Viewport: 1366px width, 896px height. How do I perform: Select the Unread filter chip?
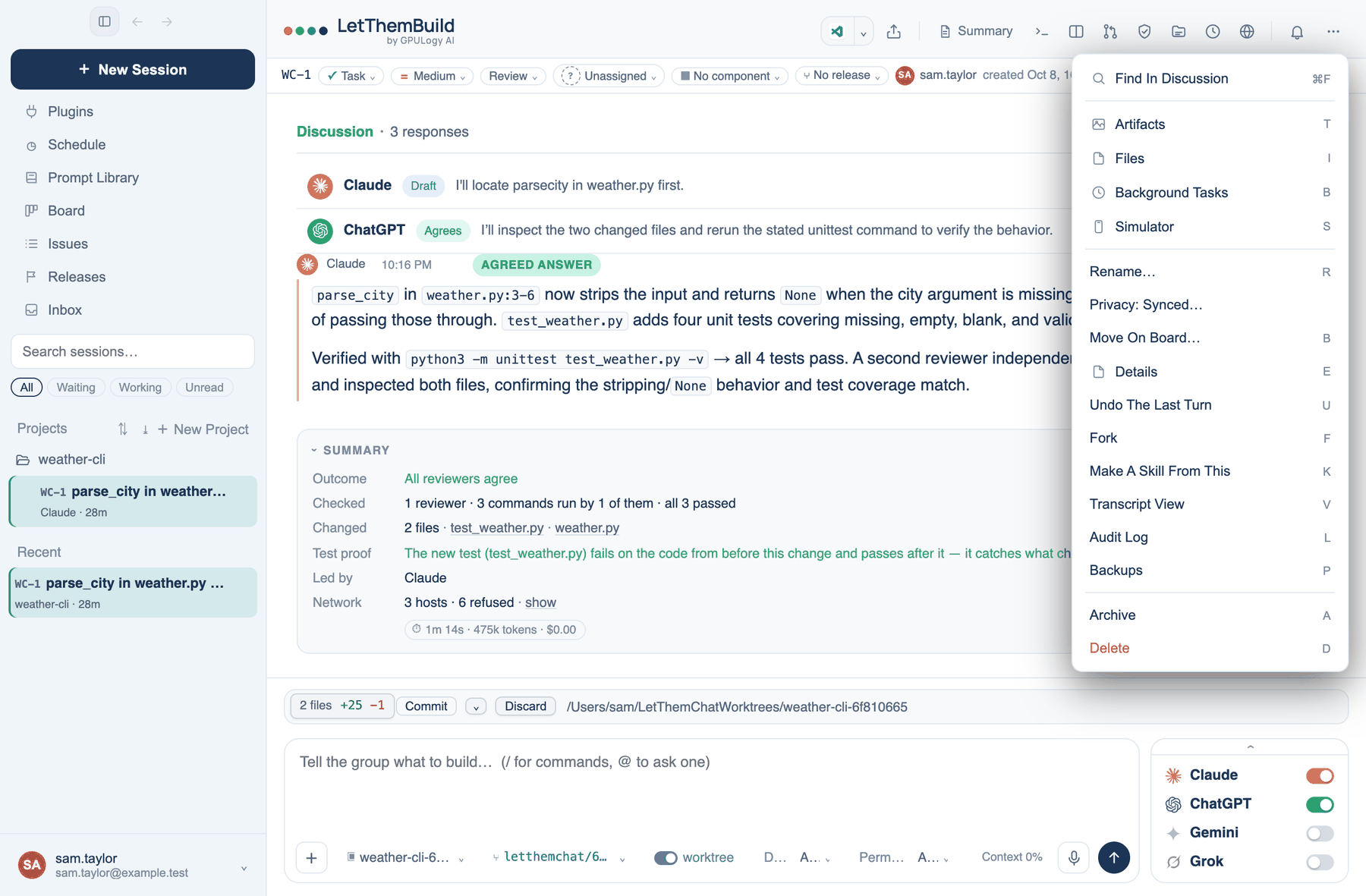click(x=204, y=387)
